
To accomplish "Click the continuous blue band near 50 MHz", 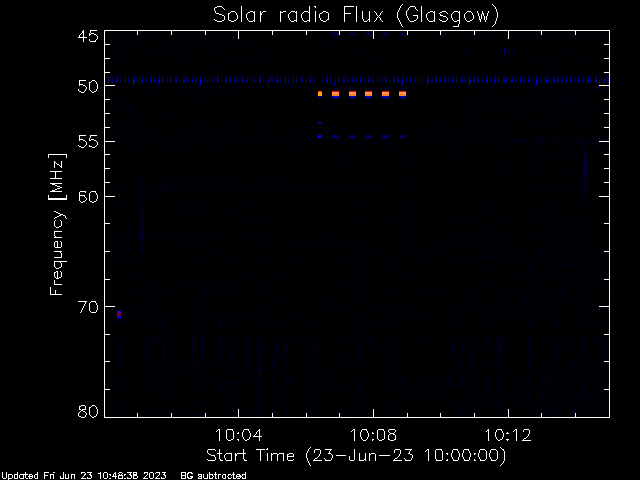I will click(357, 80).
